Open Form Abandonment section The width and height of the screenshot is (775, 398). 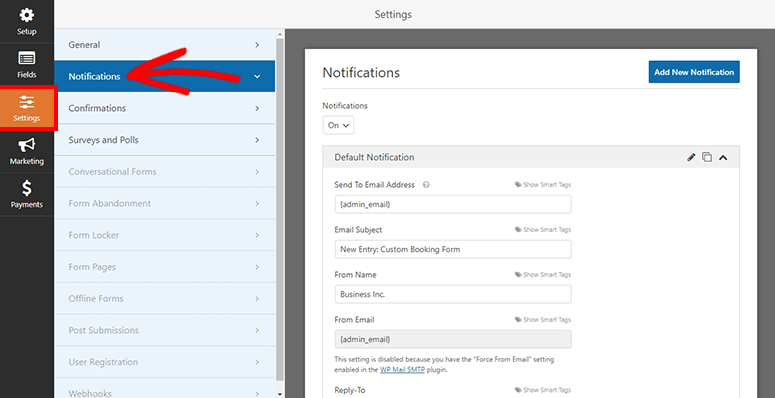165,203
